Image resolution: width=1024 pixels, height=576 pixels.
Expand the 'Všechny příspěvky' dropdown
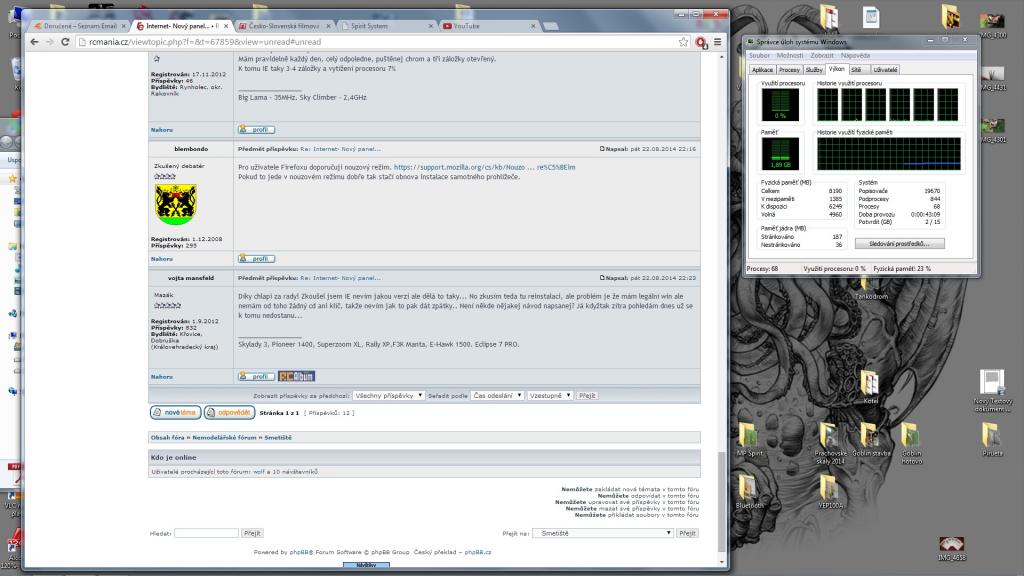point(389,395)
